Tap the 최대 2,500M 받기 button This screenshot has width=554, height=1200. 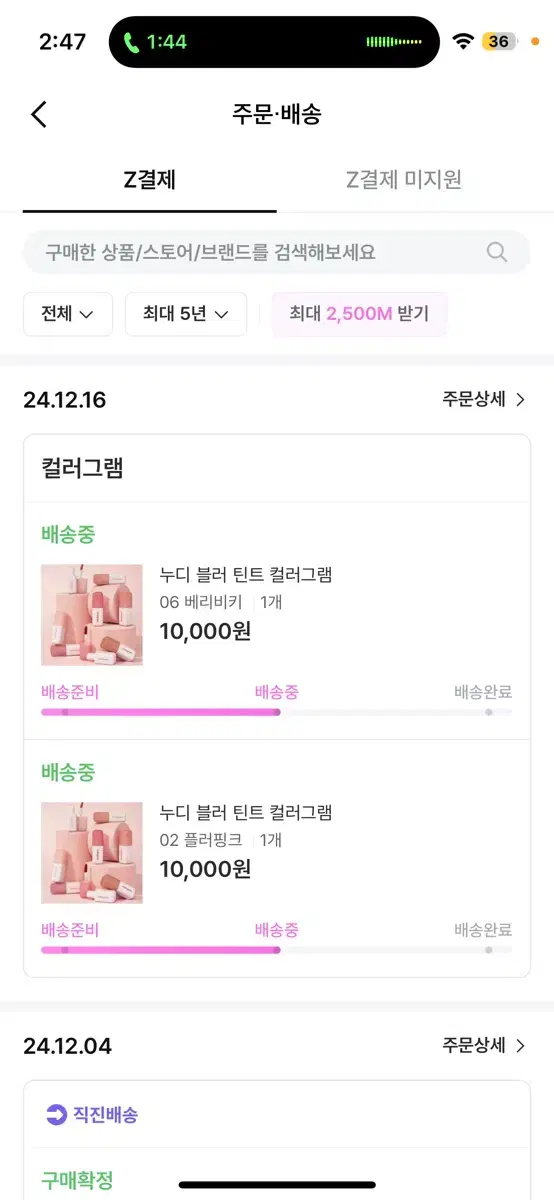(x=359, y=314)
